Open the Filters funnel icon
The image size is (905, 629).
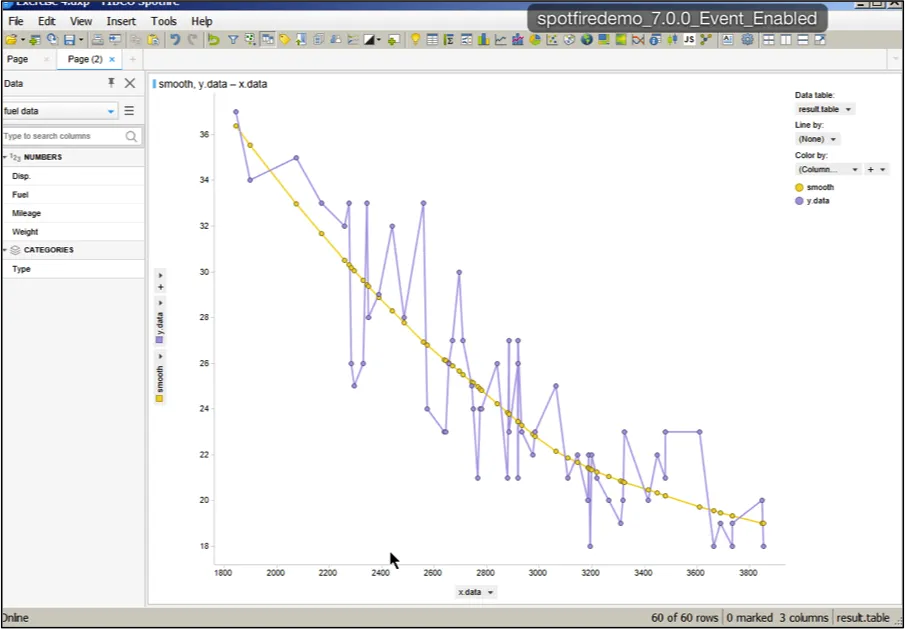tap(233, 40)
